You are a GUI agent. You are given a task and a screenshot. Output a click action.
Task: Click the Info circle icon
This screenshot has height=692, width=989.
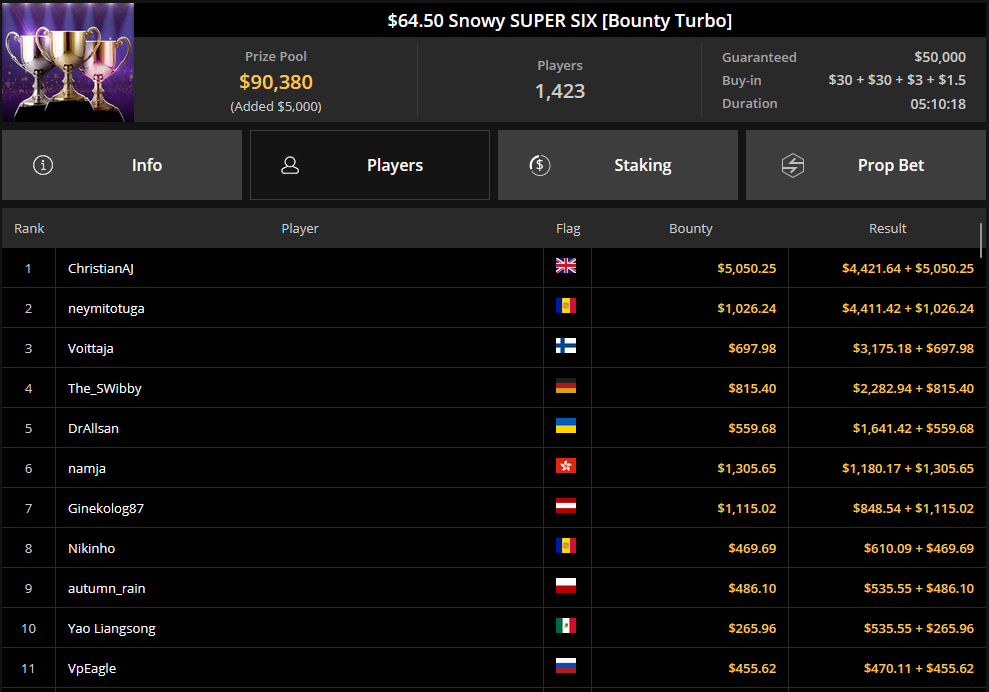tap(43, 165)
